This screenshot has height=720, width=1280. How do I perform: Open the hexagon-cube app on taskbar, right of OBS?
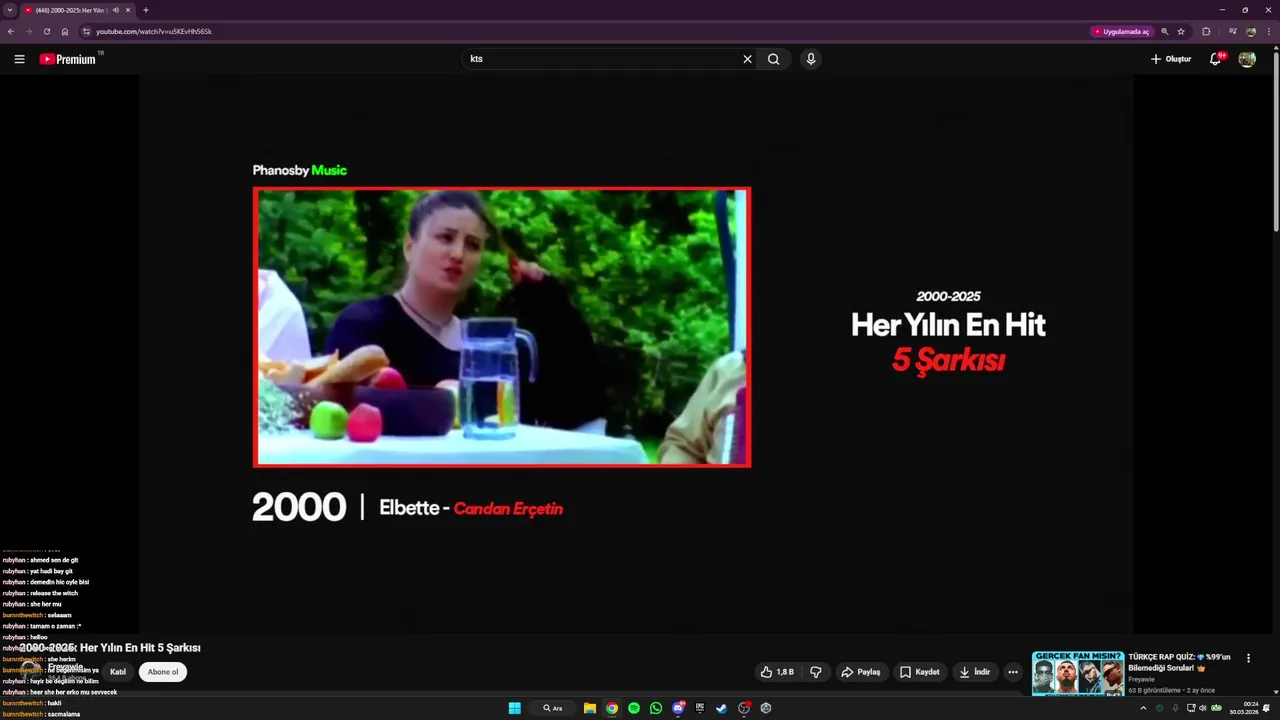(766, 708)
